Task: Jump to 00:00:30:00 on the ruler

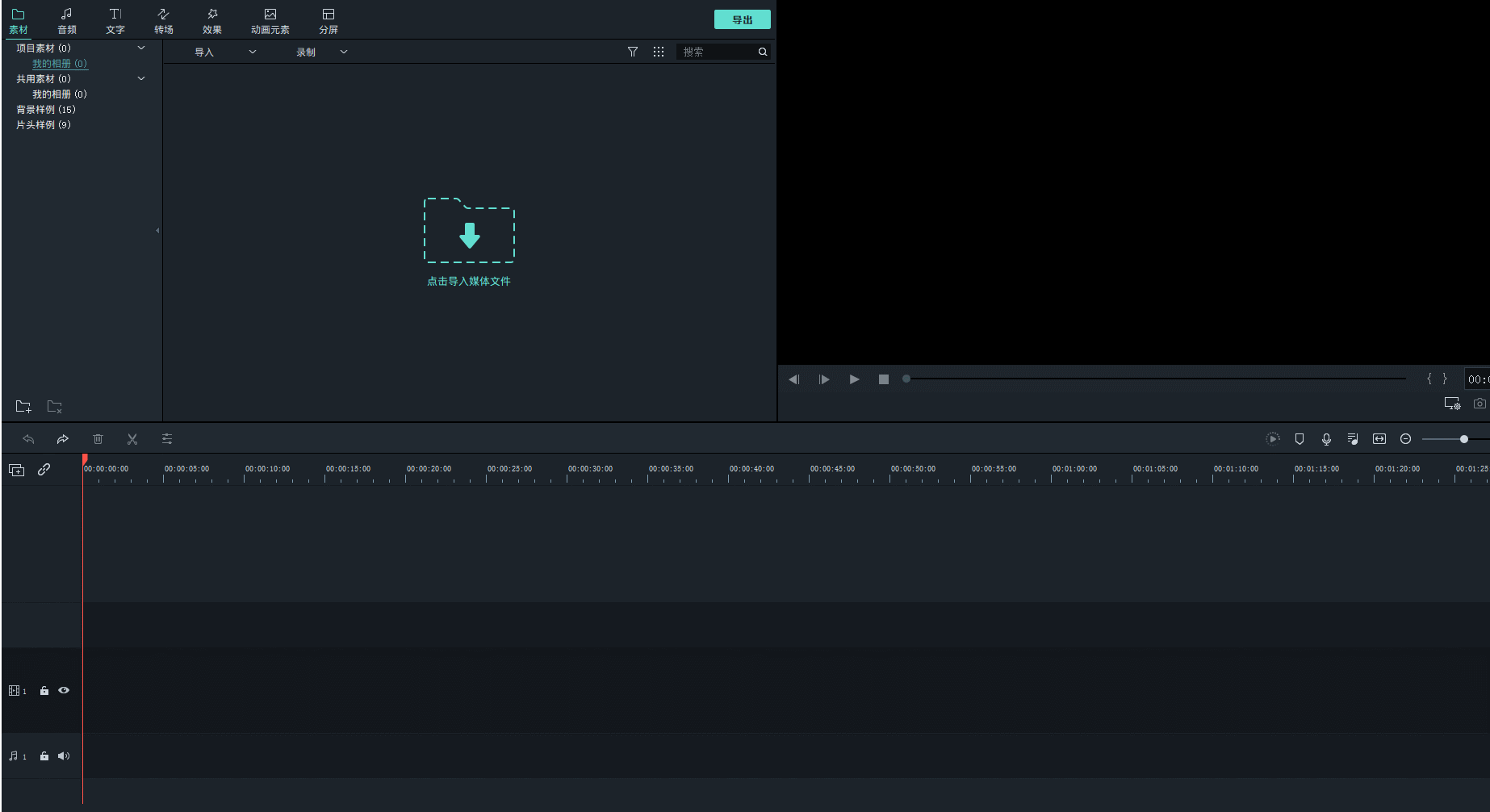Action: tap(590, 469)
